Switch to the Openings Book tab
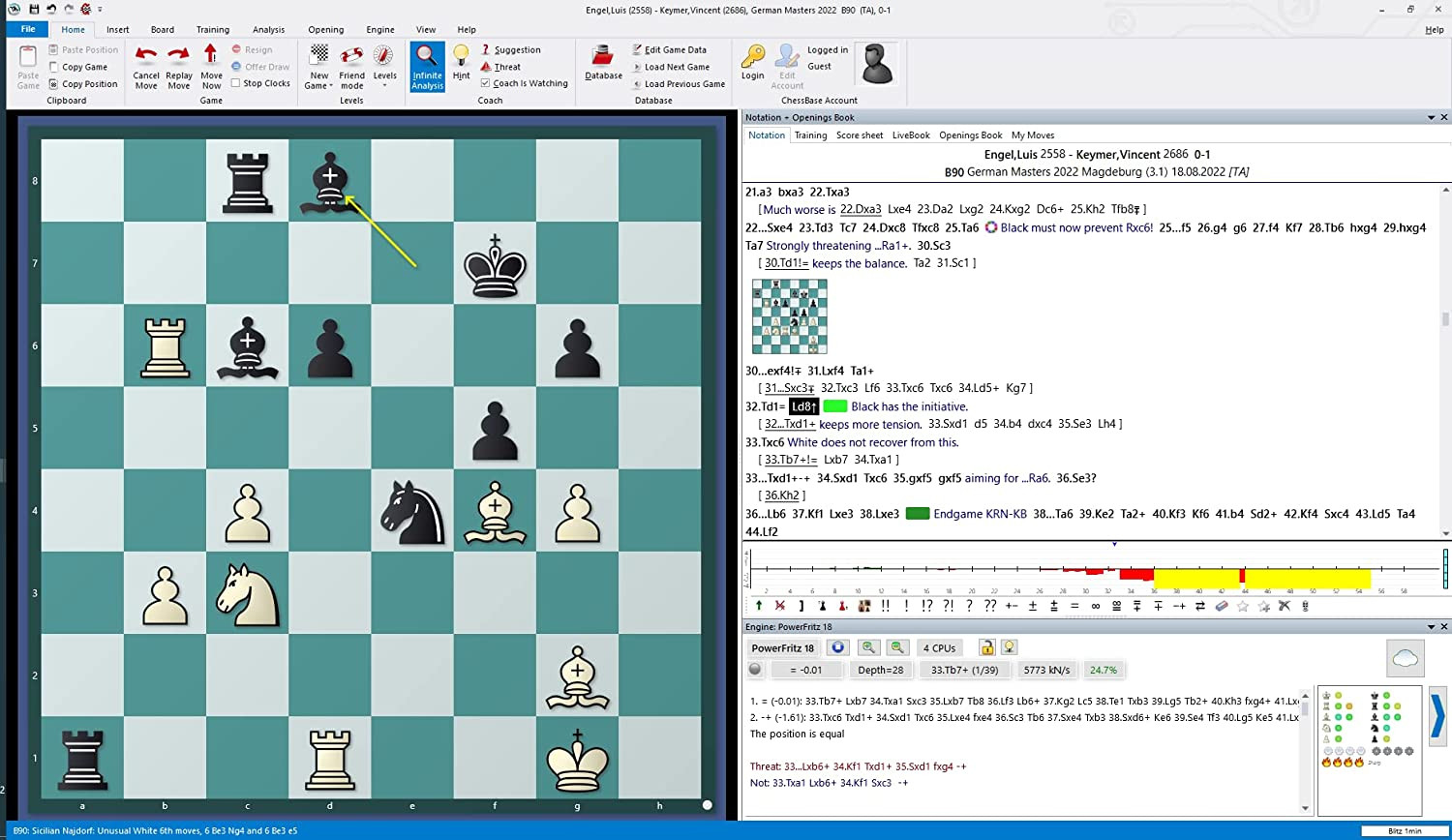 [970, 135]
